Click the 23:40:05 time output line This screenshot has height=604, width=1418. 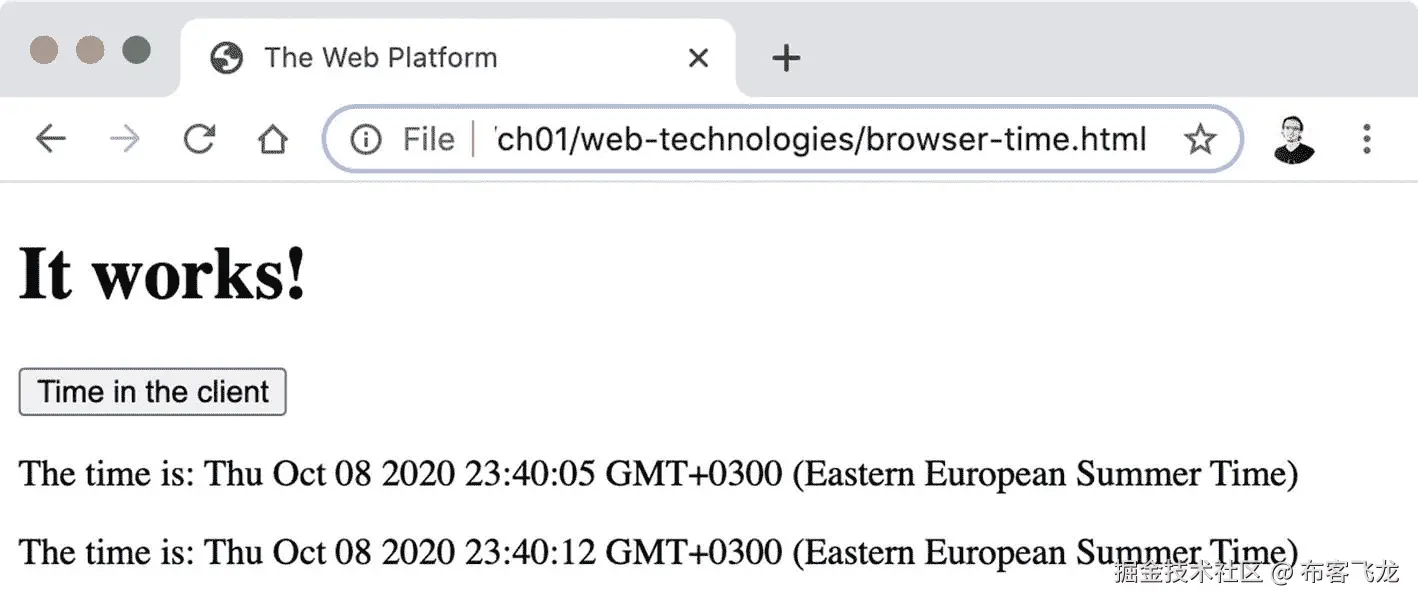(658, 472)
